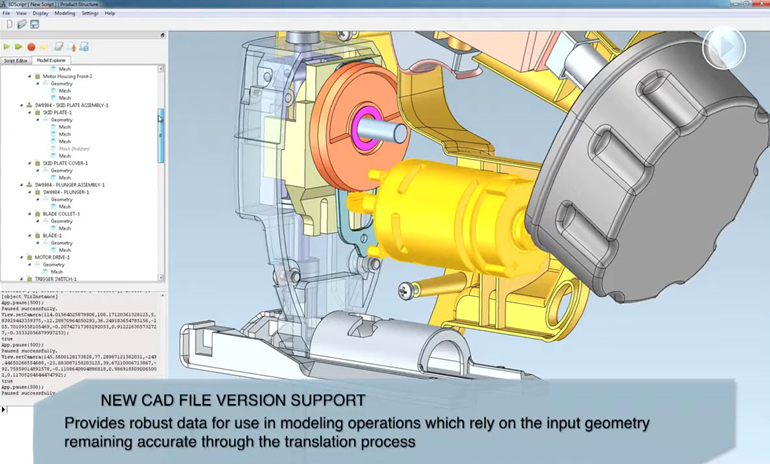Open the Modeling menu
Viewport: 770px width, 464px height.
click(65, 13)
